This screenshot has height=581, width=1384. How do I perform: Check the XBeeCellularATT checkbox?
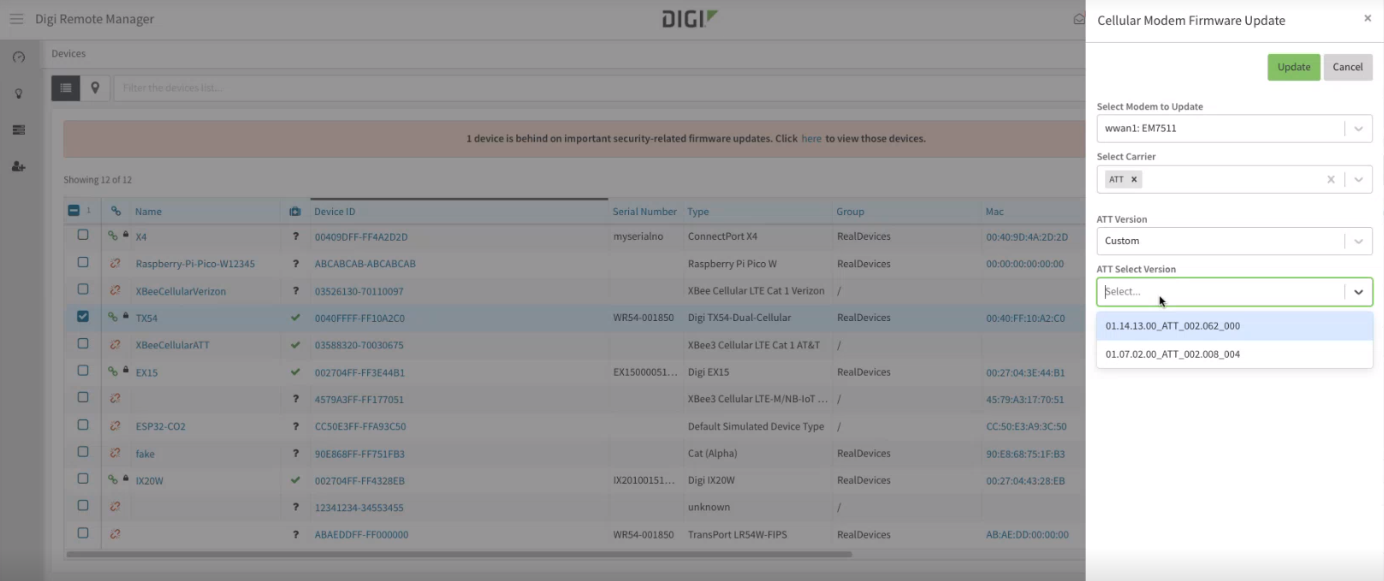pos(83,343)
